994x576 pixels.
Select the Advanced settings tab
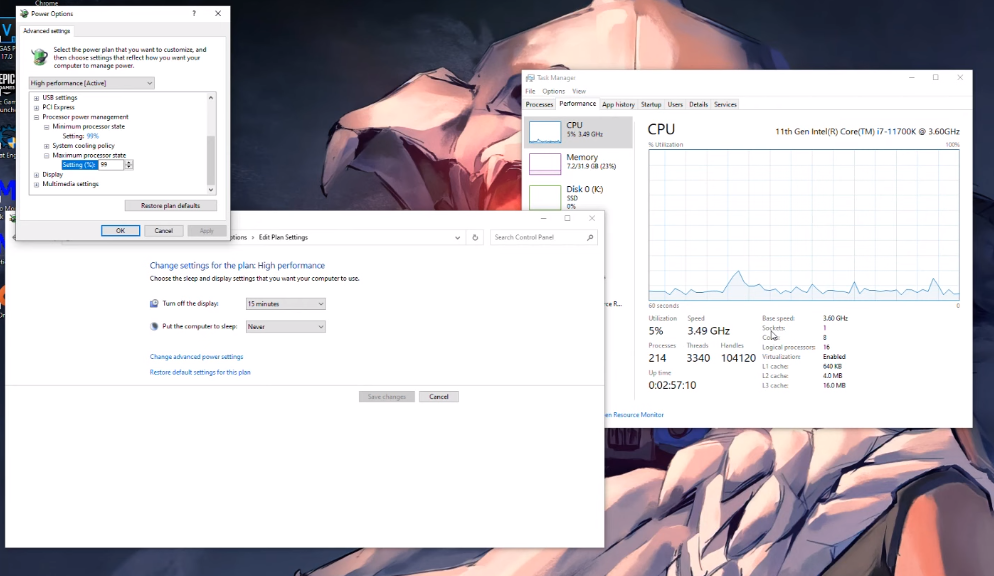(x=46, y=30)
